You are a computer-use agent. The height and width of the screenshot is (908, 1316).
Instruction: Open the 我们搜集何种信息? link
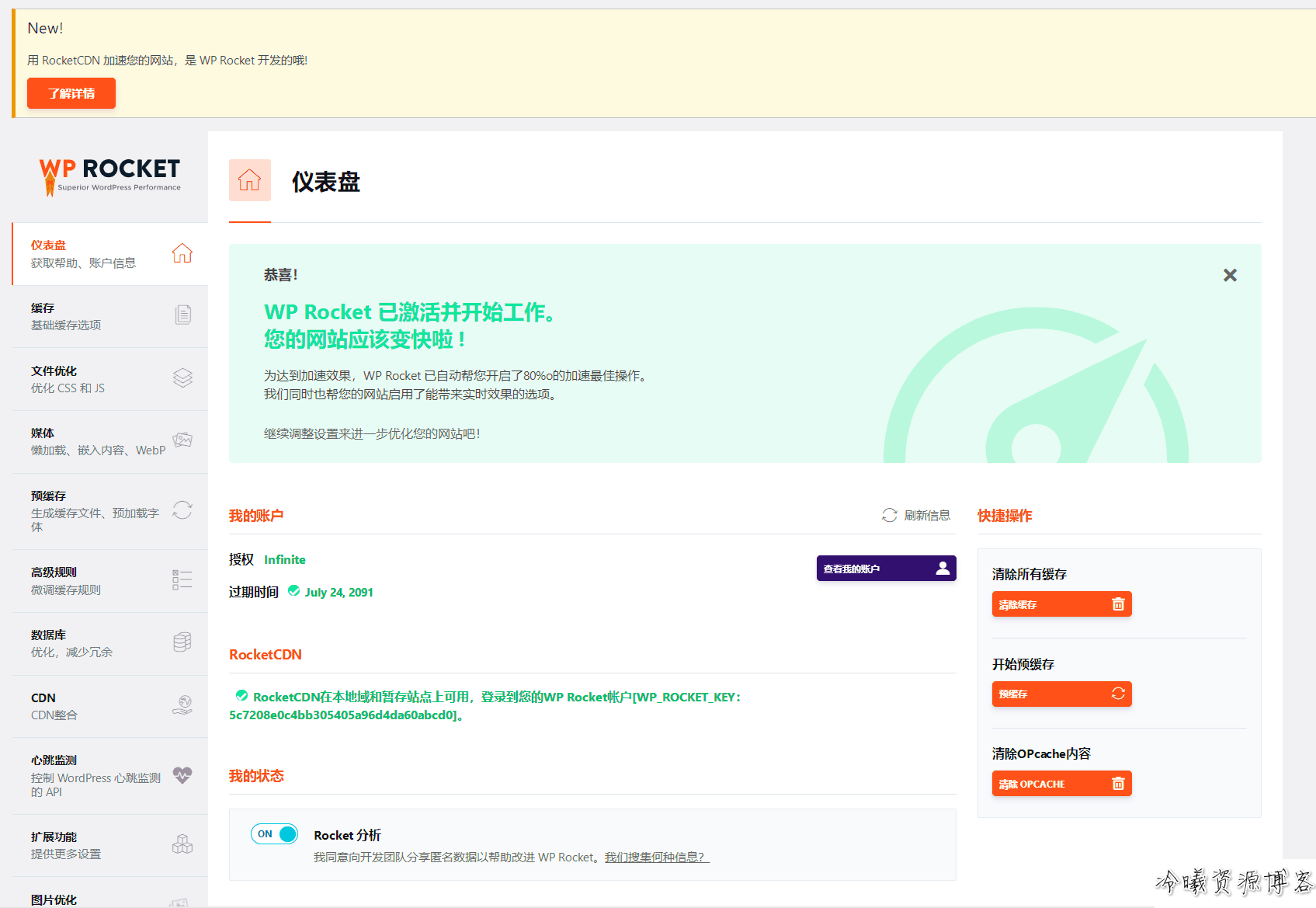[657, 857]
